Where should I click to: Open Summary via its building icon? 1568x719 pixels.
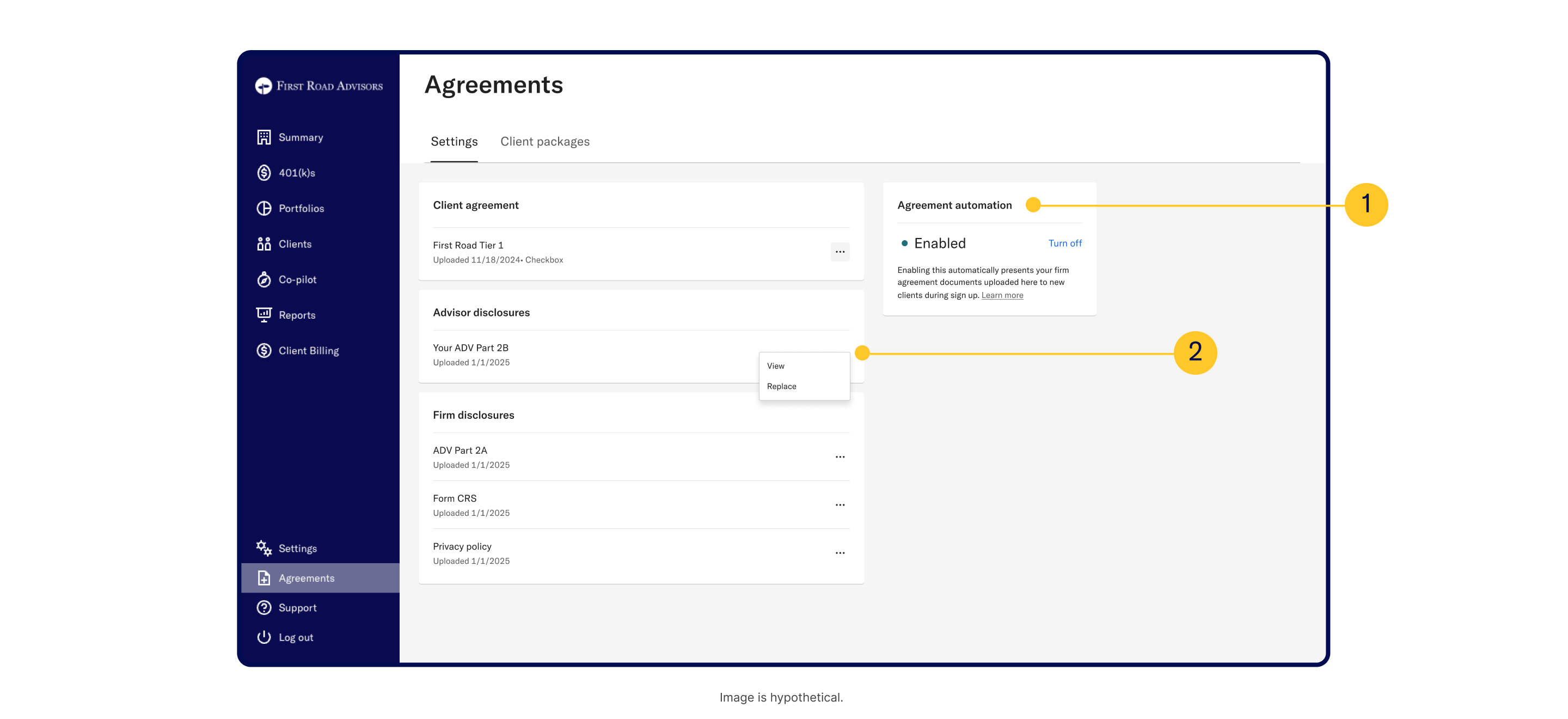pos(264,137)
